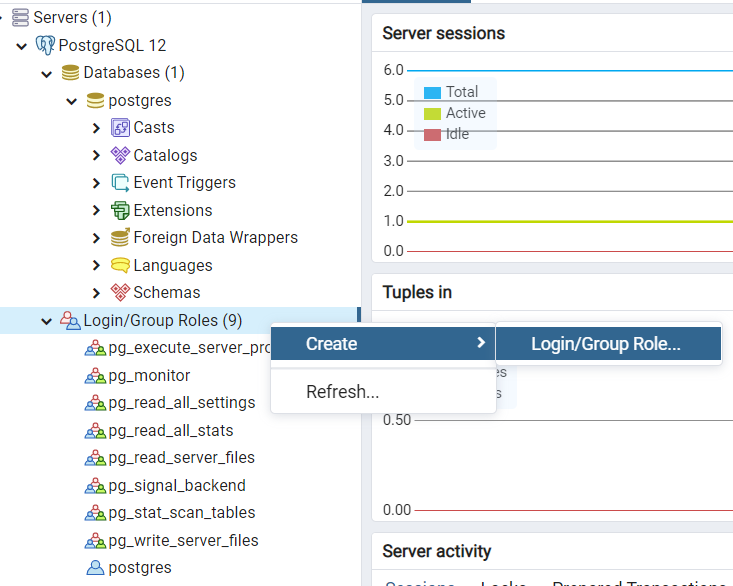Click the Extensions puzzle icon
This screenshot has width=733, height=586.
pos(120,210)
